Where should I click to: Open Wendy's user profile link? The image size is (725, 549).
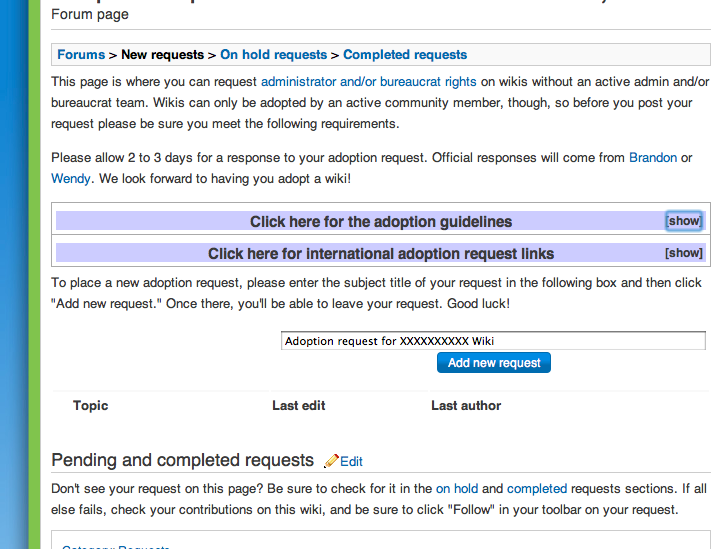click(70, 179)
